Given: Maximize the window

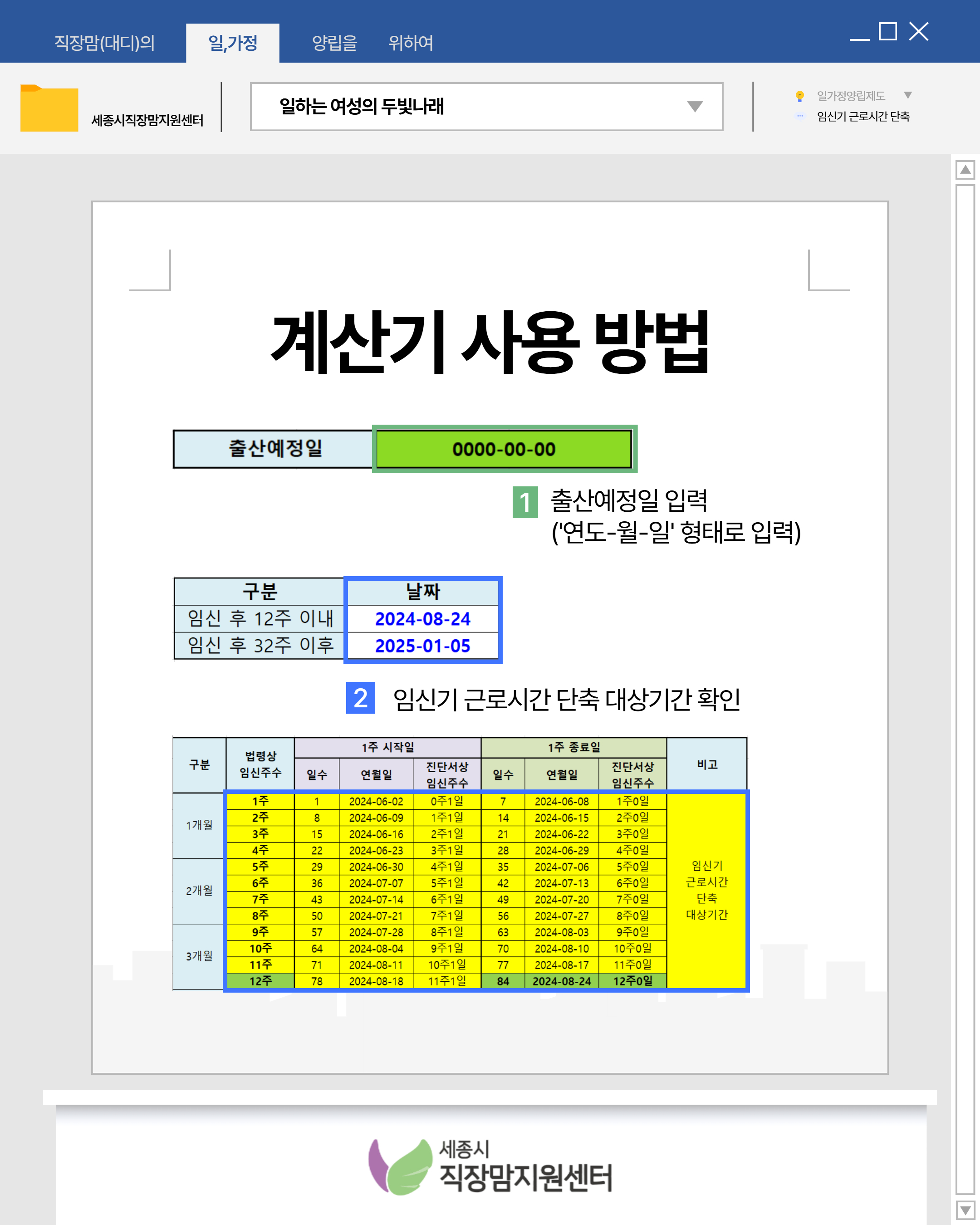Looking at the screenshot, I should (887, 31).
